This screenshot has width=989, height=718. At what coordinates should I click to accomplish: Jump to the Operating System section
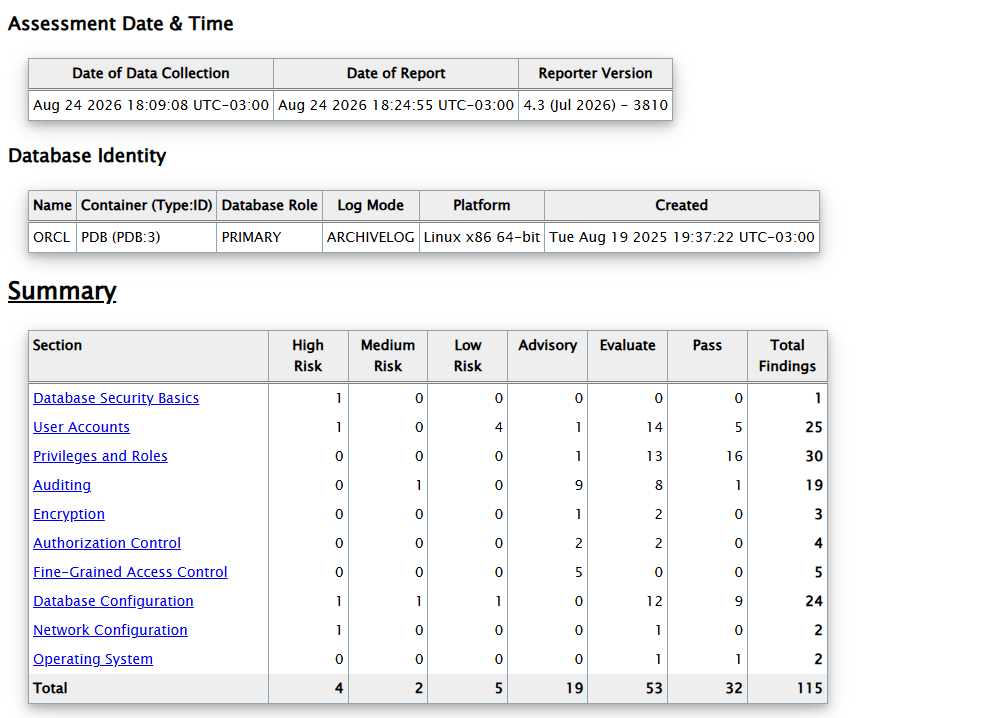pos(93,659)
